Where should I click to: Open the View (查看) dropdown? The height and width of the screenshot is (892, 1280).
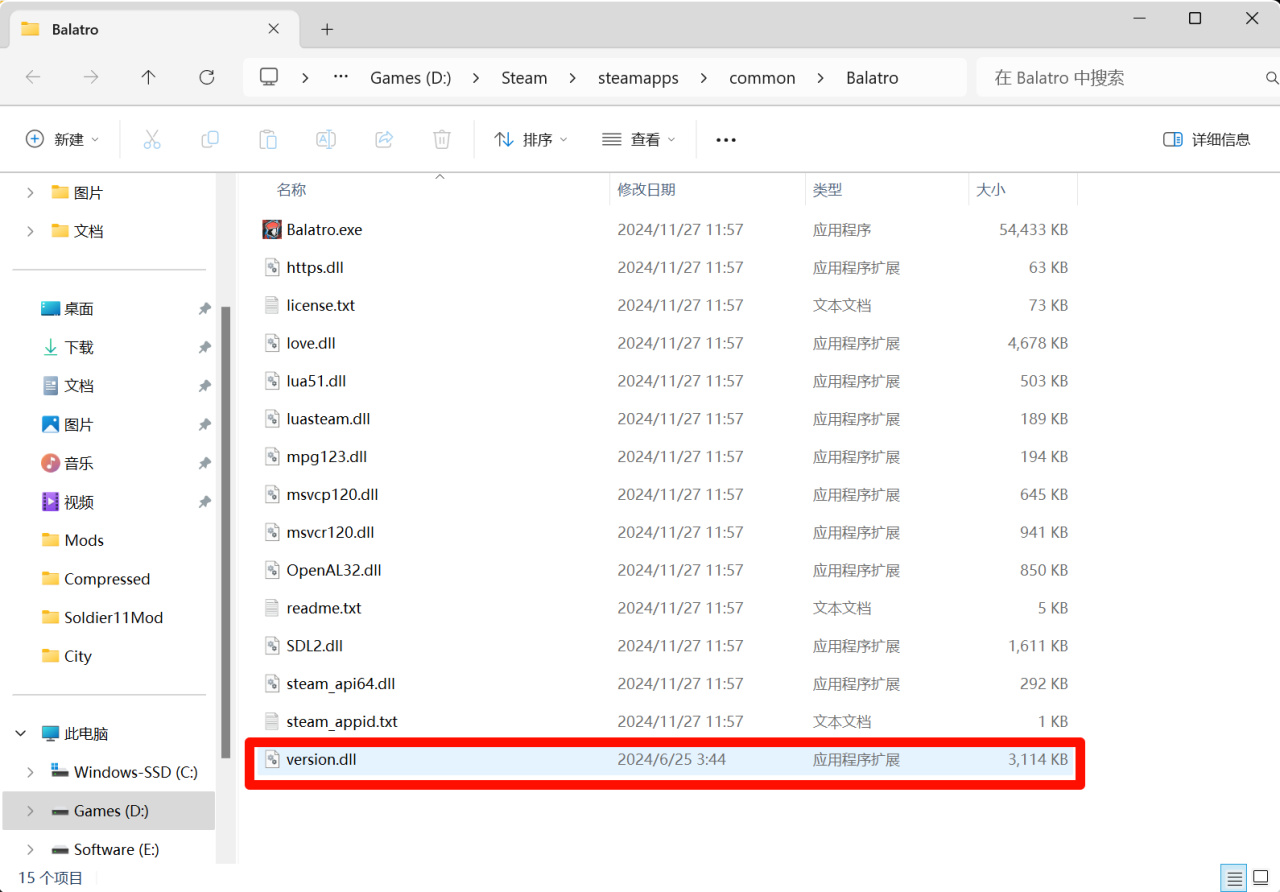point(639,140)
